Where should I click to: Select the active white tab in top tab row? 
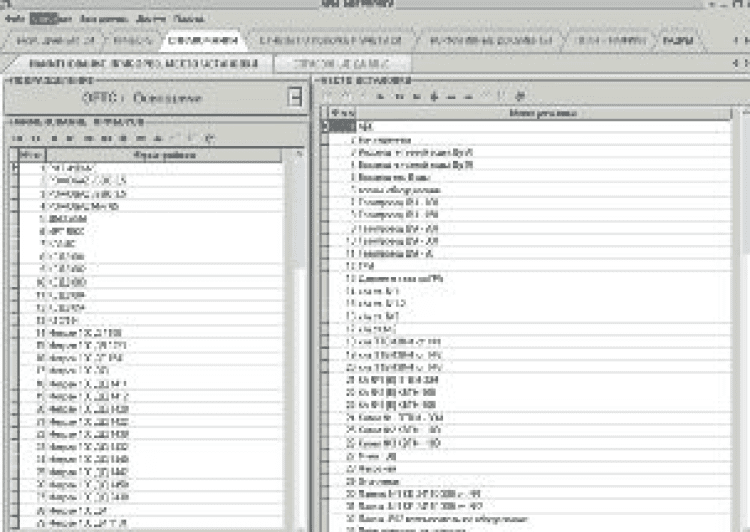tap(203, 40)
